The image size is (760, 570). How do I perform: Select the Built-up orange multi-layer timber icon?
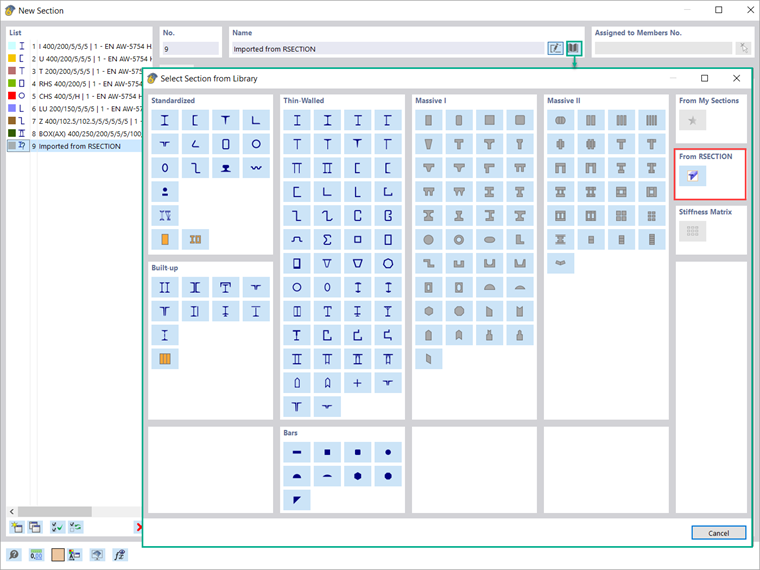165,359
